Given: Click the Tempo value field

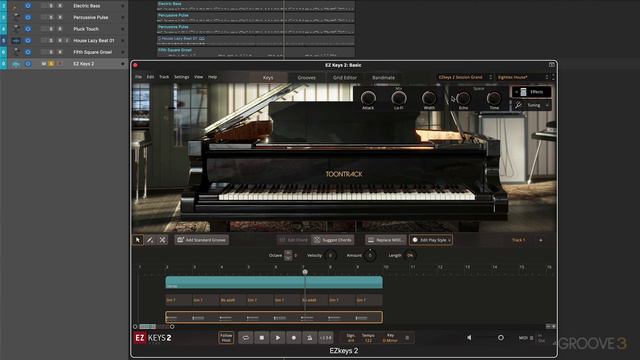Looking at the screenshot, I should click(368, 338).
